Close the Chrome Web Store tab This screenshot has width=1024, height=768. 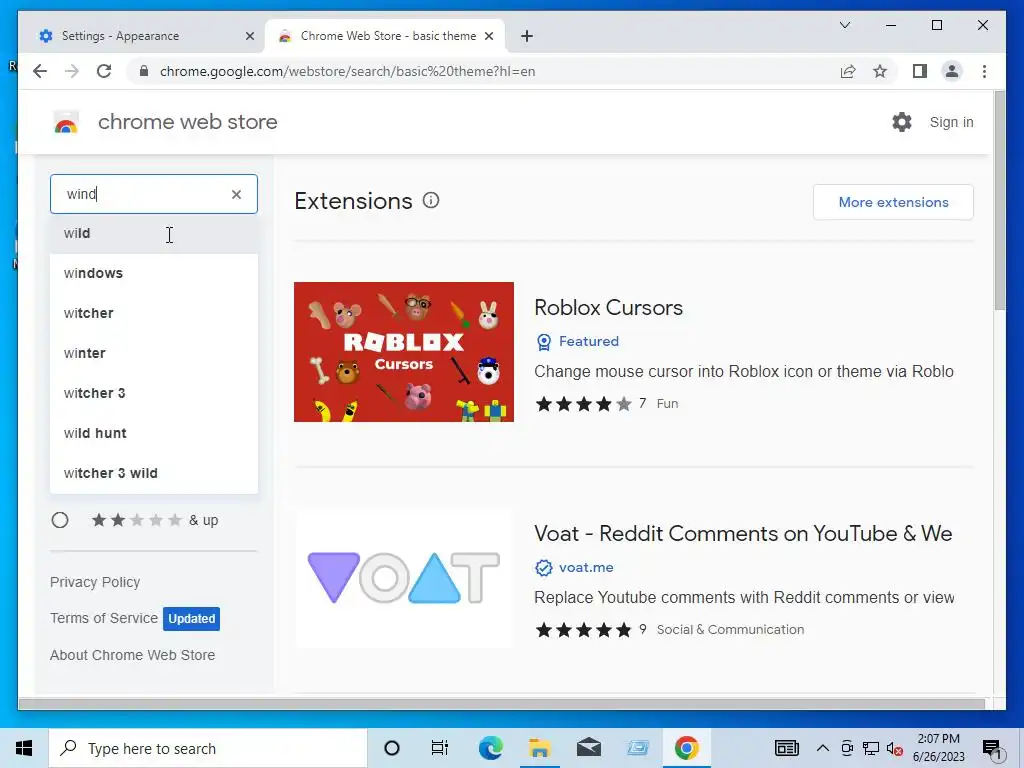pyautogui.click(x=488, y=36)
